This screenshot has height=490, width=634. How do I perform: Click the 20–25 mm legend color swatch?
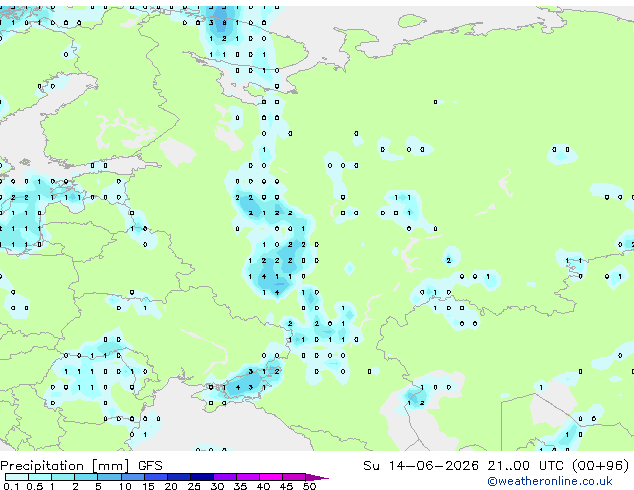179,477
